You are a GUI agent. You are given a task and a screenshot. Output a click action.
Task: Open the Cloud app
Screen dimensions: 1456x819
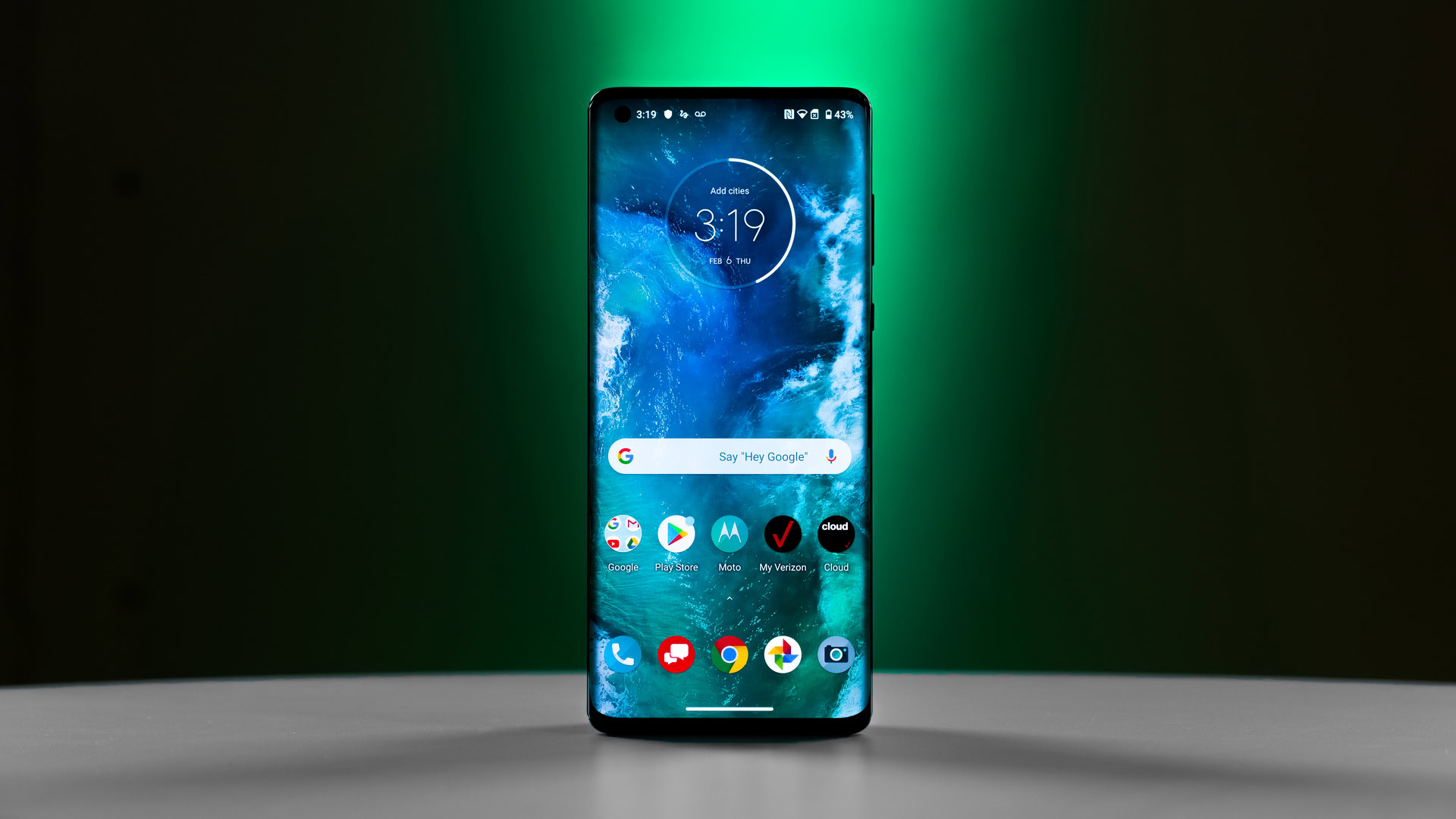coord(834,533)
